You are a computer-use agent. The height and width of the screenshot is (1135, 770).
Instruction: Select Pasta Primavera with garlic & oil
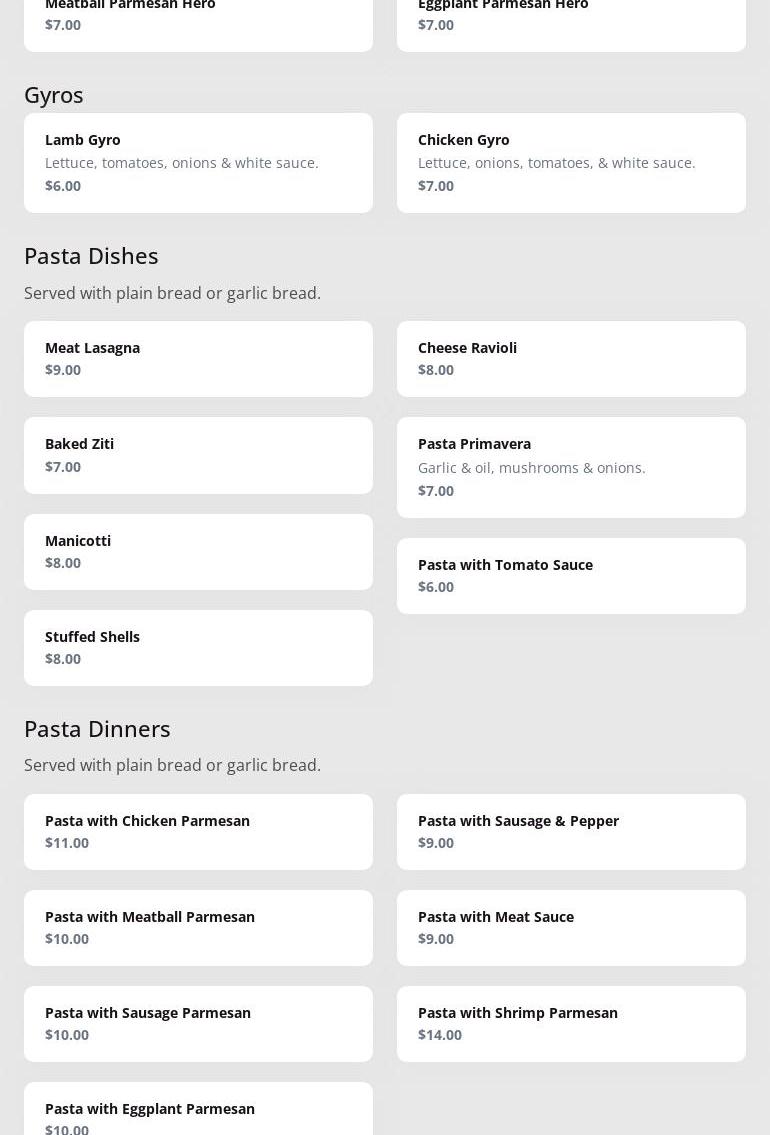coord(571,467)
